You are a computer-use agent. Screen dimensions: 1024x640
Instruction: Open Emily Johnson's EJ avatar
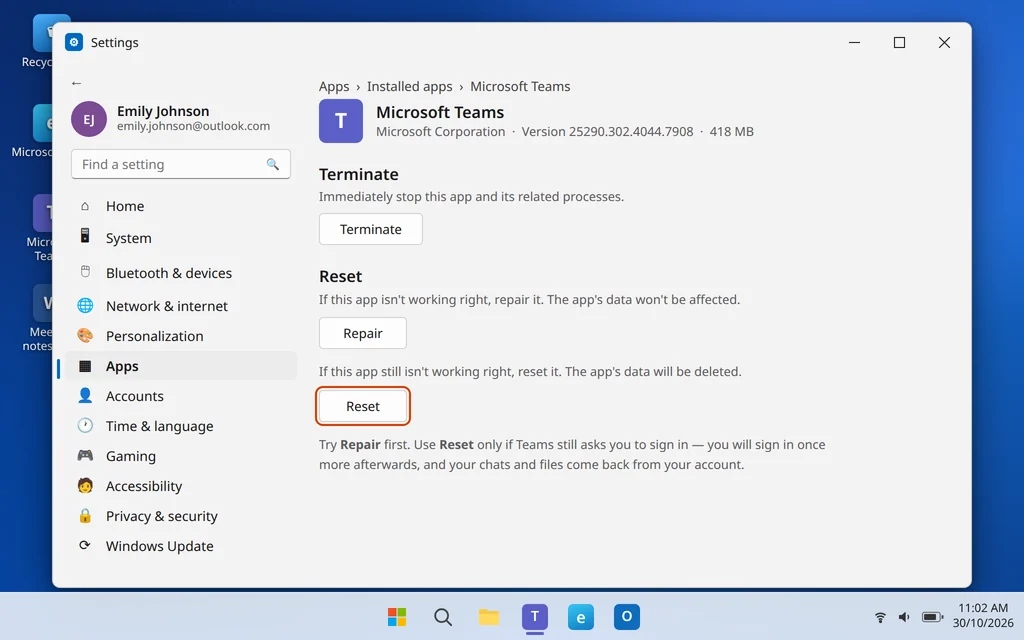tap(89, 119)
